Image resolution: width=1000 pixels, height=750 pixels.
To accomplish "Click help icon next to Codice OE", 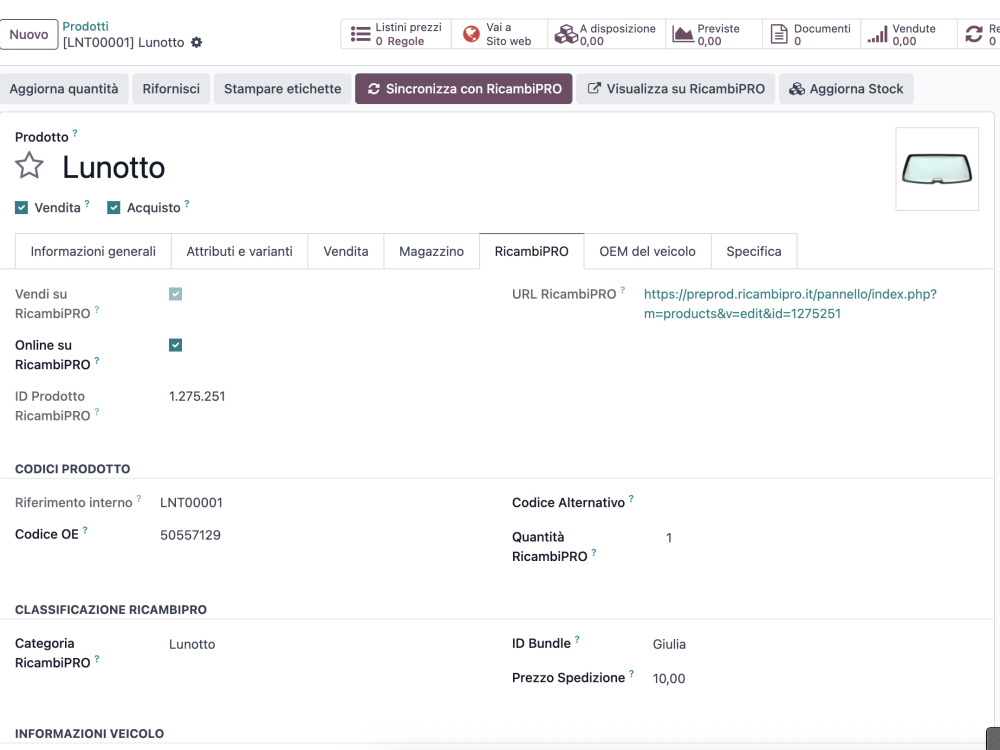I will tap(85, 531).
